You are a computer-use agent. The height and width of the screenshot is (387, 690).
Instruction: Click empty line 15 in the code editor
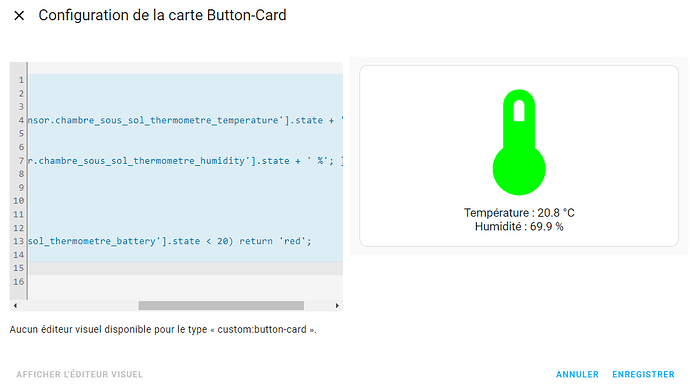point(185,268)
